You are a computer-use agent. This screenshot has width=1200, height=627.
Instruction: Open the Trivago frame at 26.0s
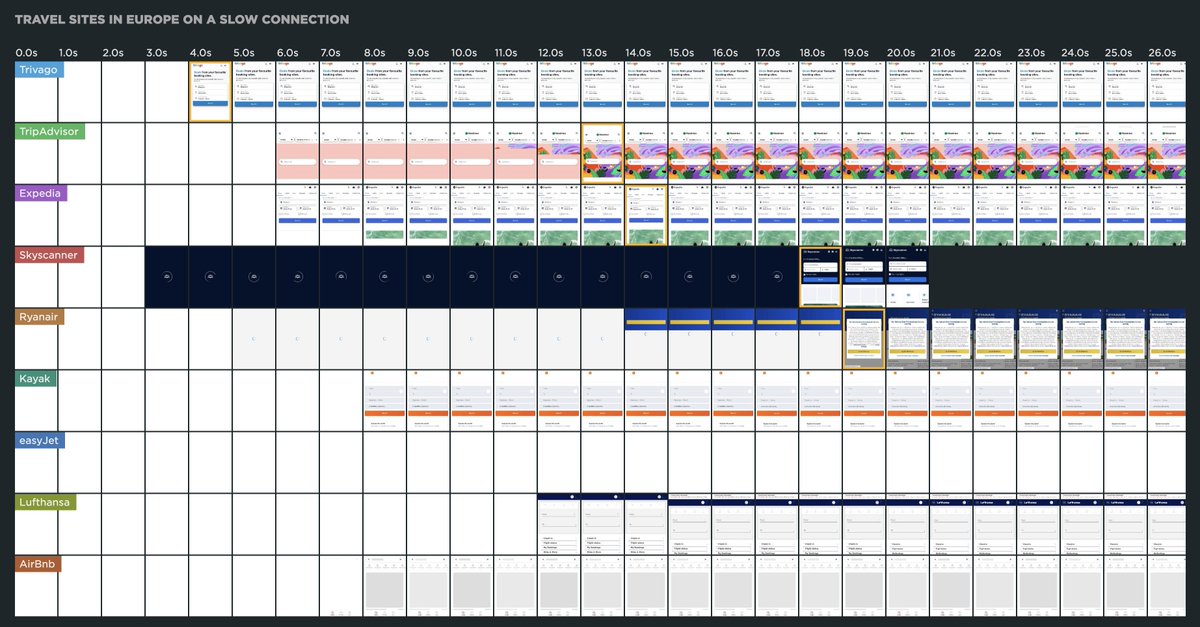[1169, 92]
